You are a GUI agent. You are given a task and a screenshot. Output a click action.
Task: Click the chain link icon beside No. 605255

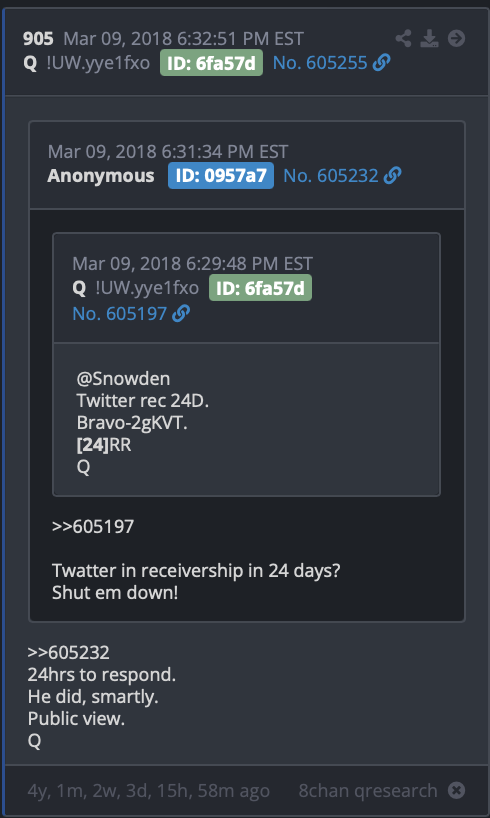[x=381, y=63]
